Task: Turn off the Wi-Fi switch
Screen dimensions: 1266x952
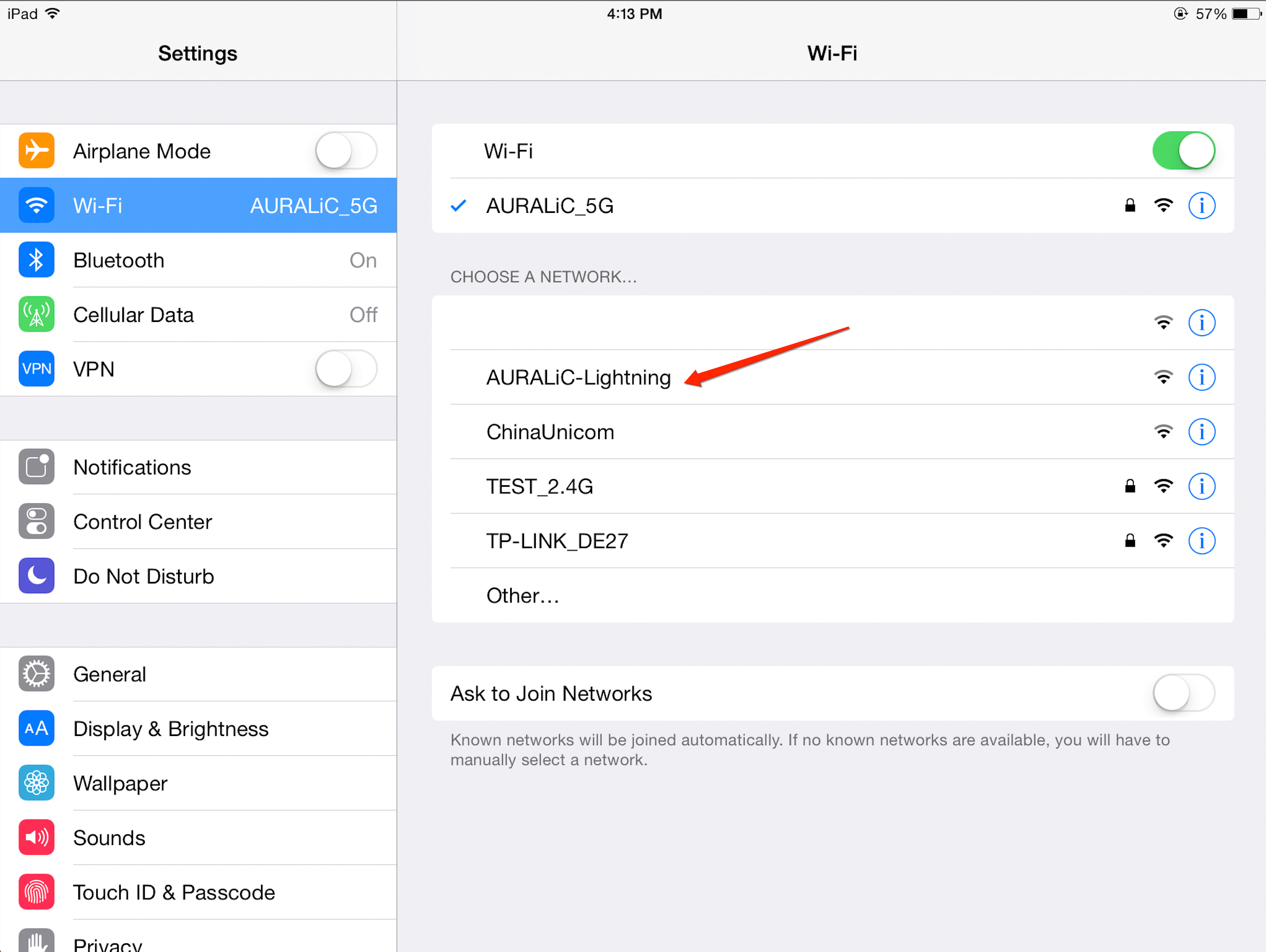Action: [x=1184, y=151]
